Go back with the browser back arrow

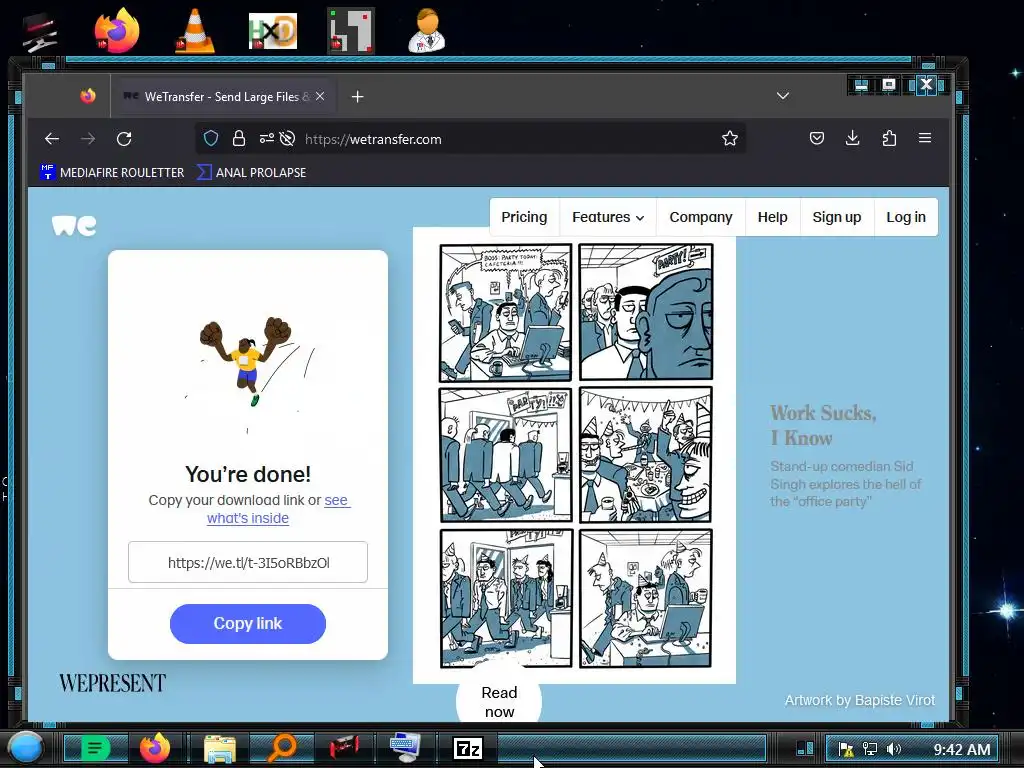pyautogui.click(x=52, y=138)
